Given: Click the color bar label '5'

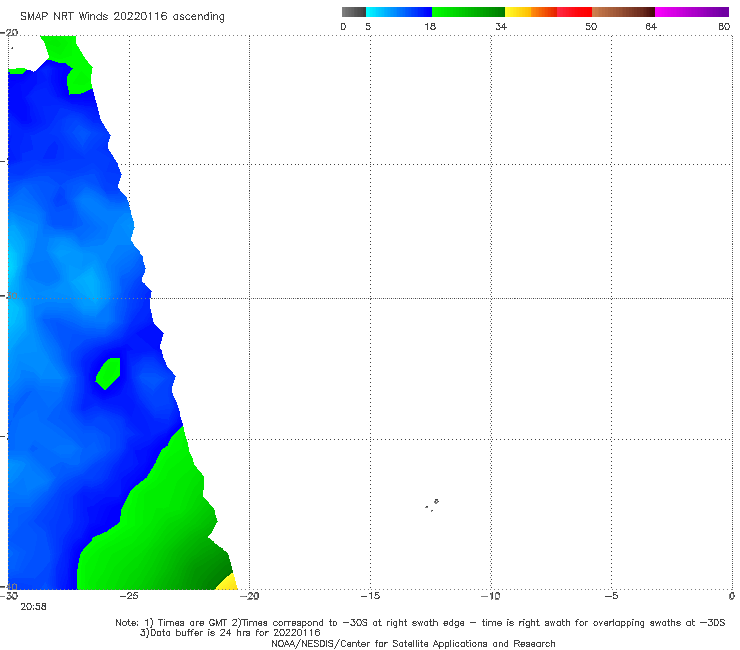Looking at the screenshot, I should (368, 26).
